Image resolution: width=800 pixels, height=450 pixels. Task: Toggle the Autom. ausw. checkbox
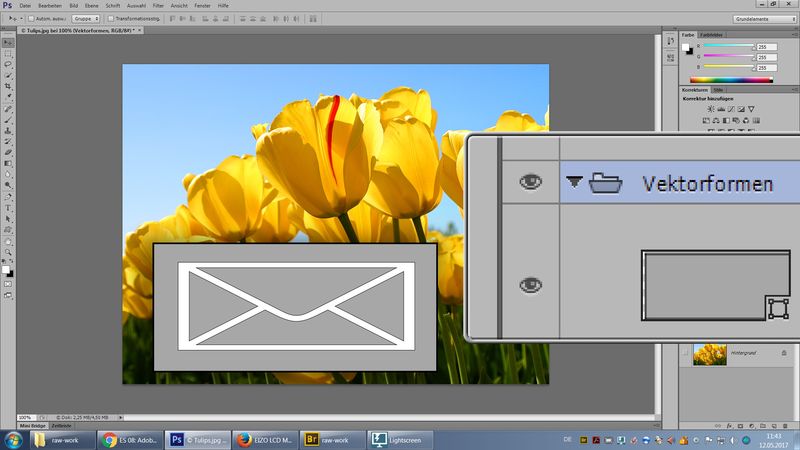coord(31,18)
